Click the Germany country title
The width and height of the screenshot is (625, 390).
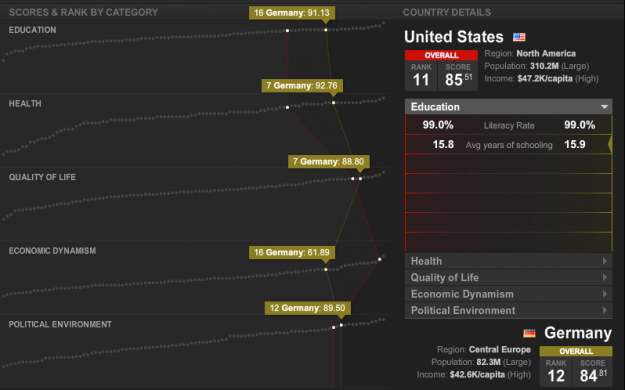point(578,333)
